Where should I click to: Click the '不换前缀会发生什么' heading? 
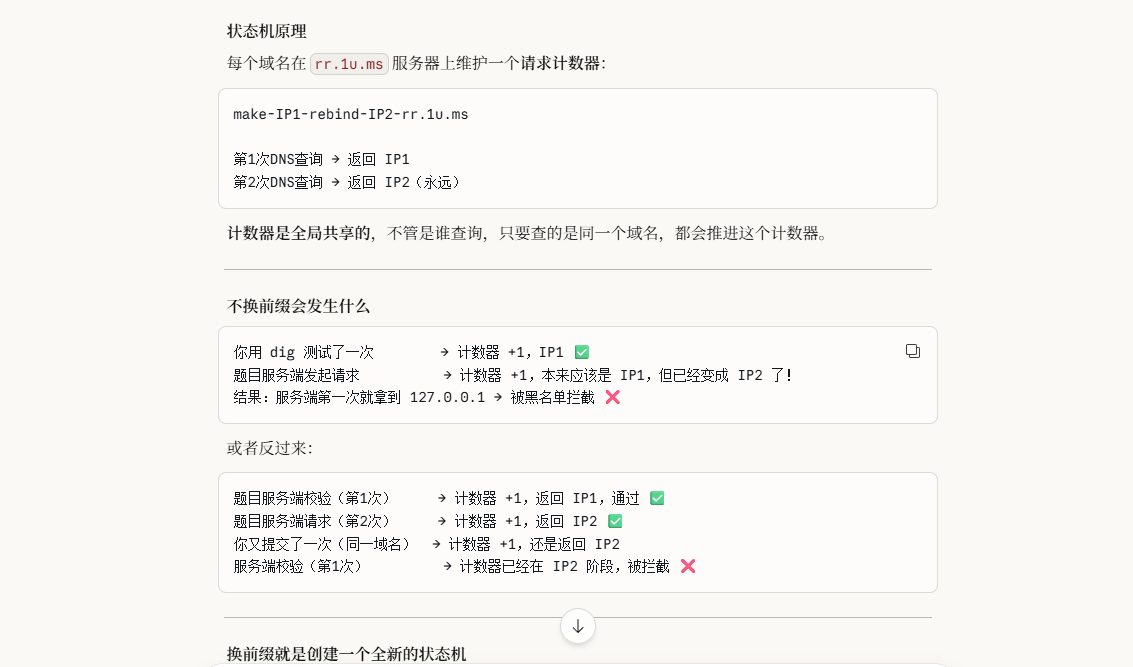(298, 306)
